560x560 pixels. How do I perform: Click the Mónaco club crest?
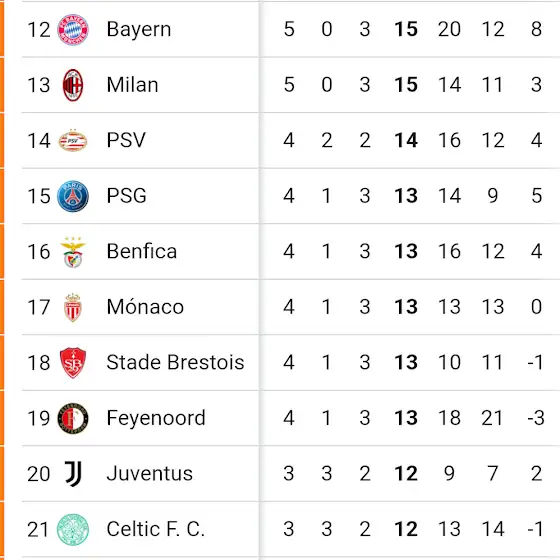[73, 308]
